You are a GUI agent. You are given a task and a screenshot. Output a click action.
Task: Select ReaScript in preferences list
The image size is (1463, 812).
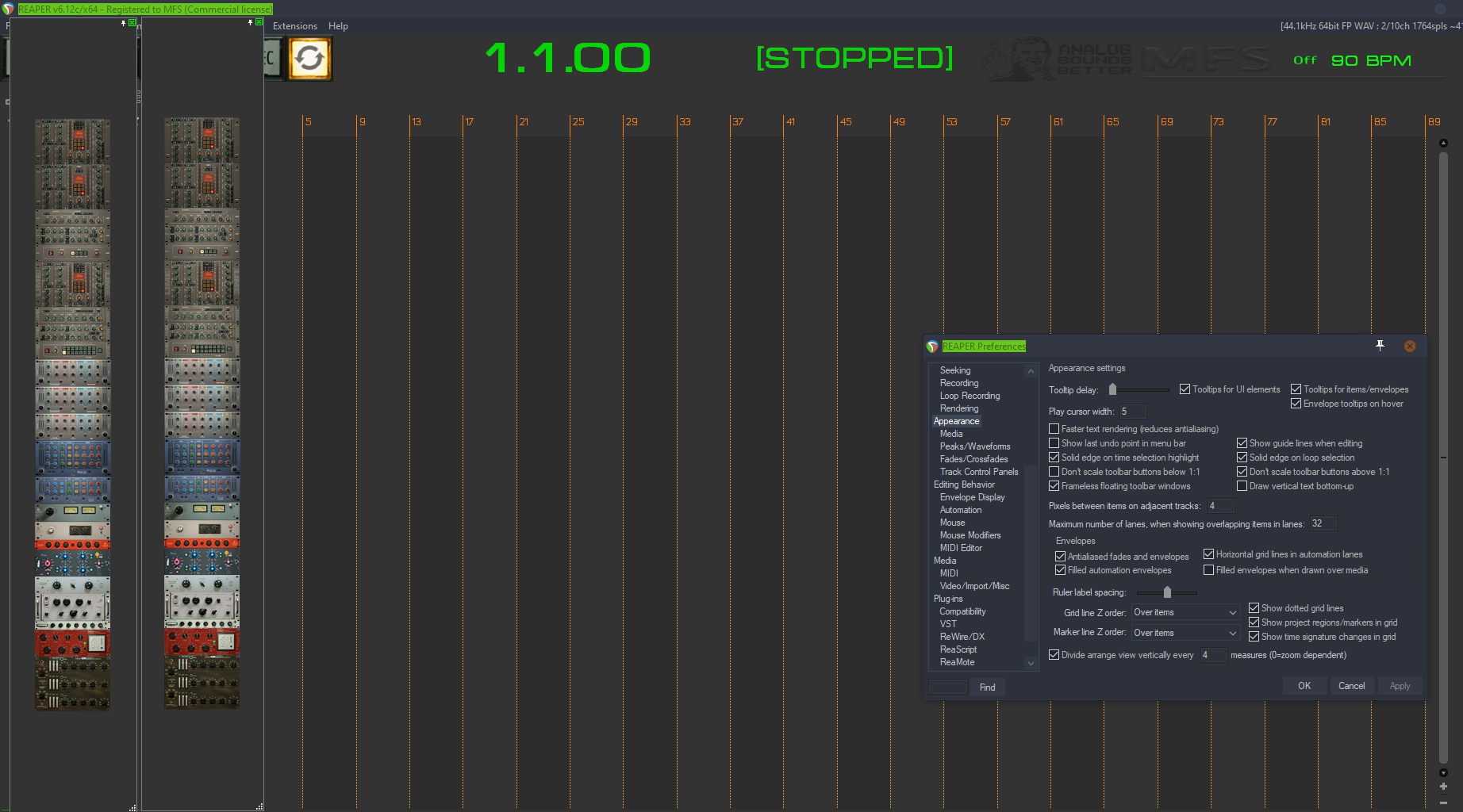(x=958, y=649)
